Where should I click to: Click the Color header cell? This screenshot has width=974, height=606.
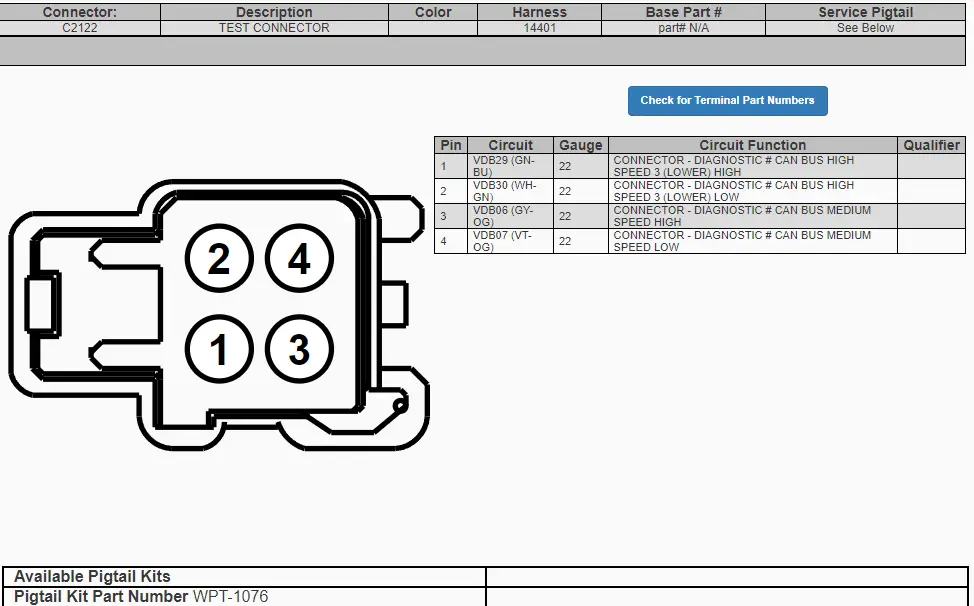pos(433,12)
